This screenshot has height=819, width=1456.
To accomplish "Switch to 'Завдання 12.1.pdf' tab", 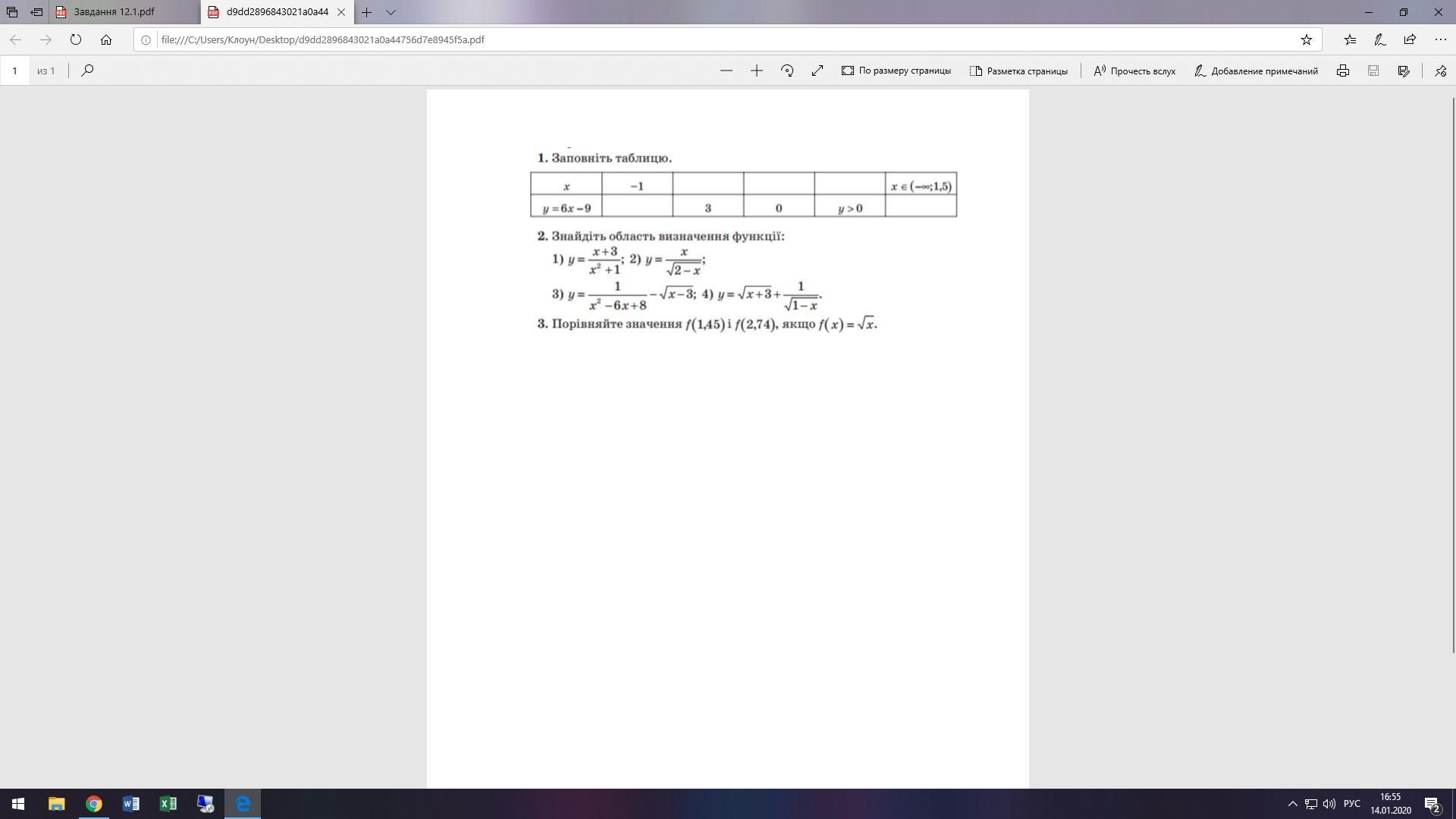I will 114,12.
